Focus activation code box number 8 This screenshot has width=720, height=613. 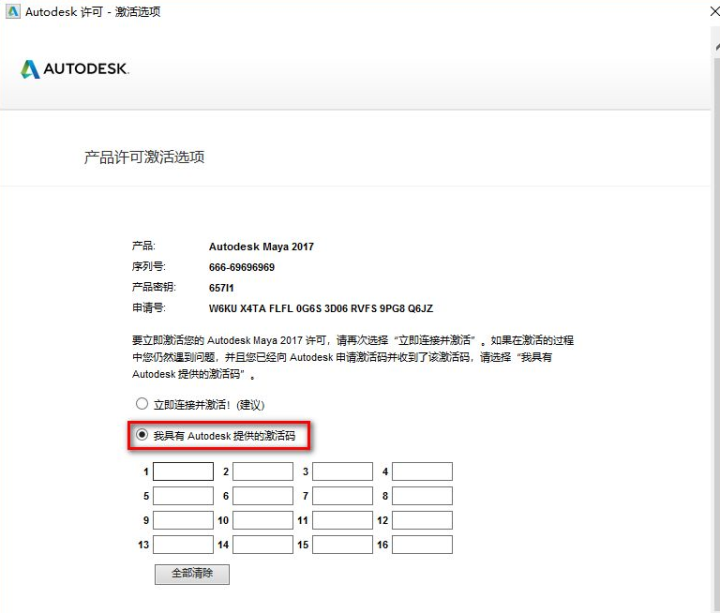coord(422,496)
